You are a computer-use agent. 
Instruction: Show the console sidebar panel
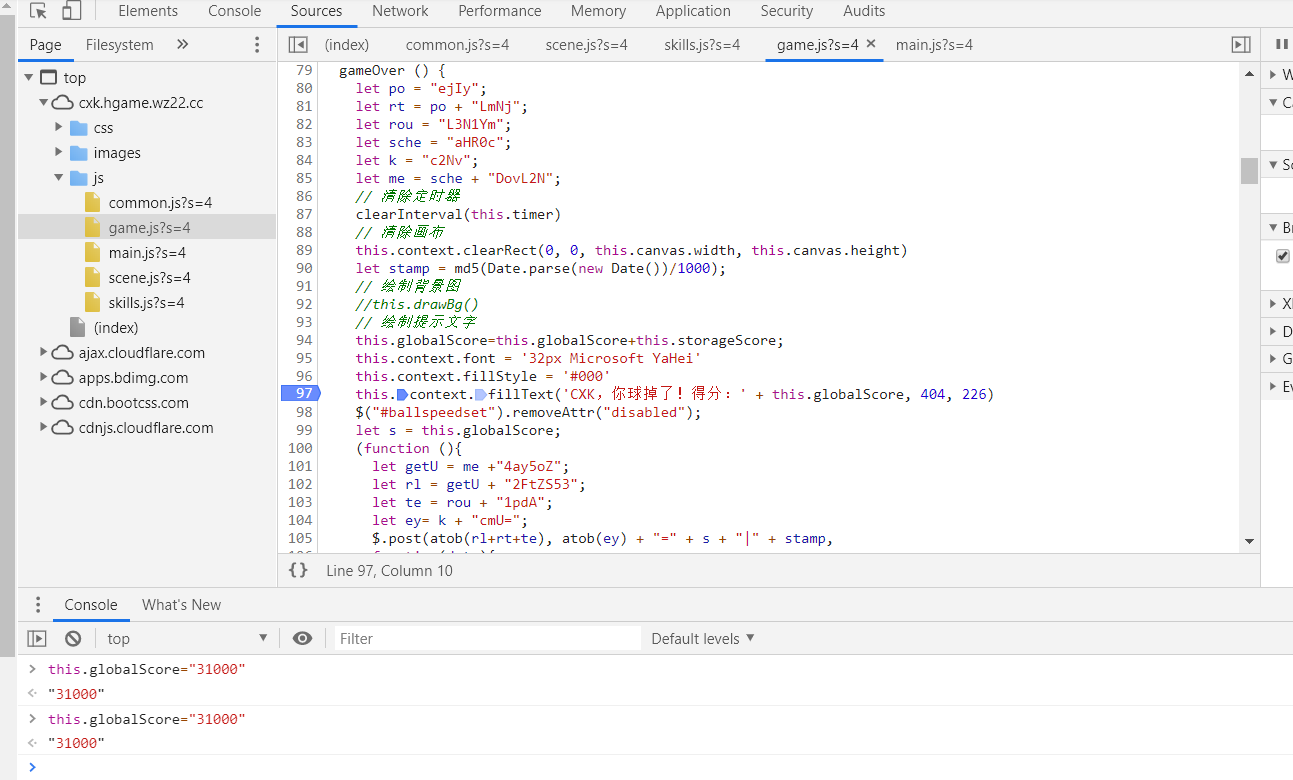point(37,639)
